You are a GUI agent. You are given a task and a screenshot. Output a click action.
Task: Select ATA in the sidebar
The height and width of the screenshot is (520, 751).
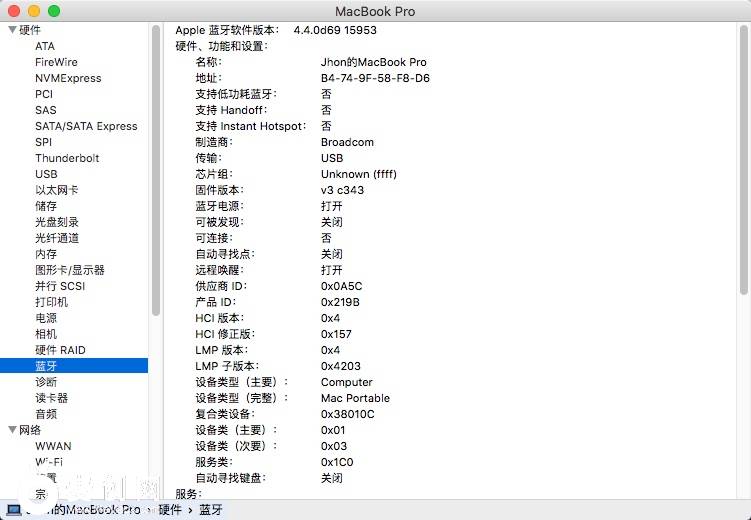tap(45, 46)
